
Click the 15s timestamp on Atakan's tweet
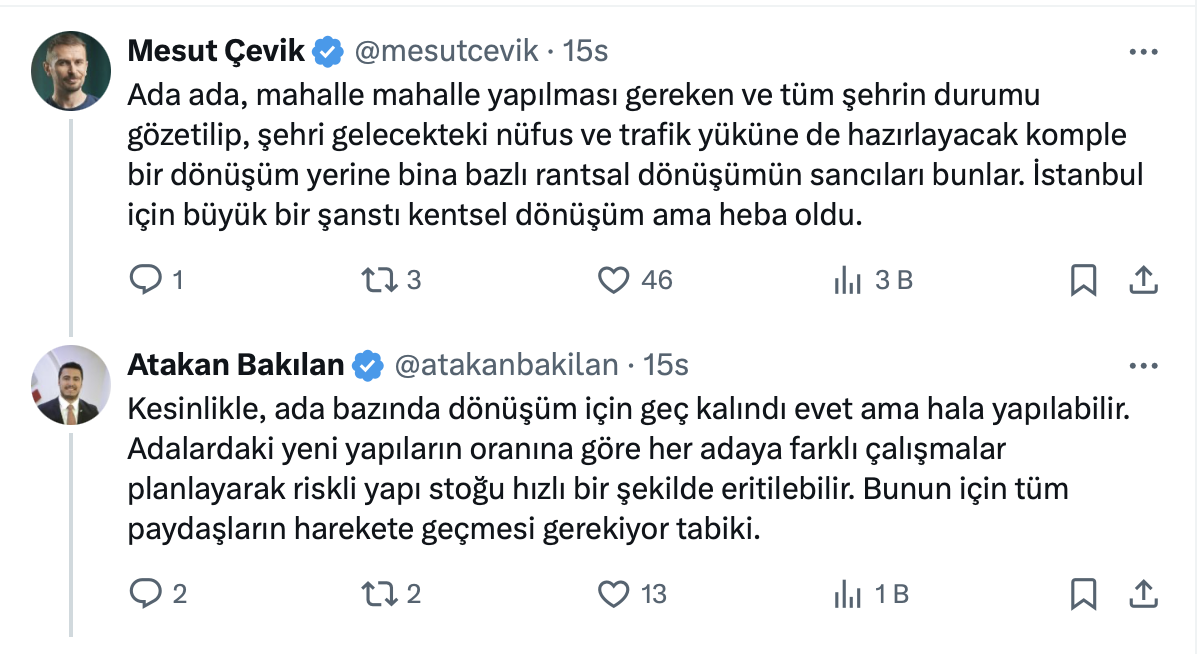coord(667,366)
